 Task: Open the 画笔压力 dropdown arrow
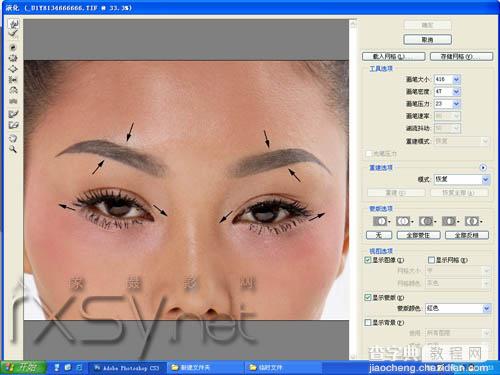coord(456,104)
